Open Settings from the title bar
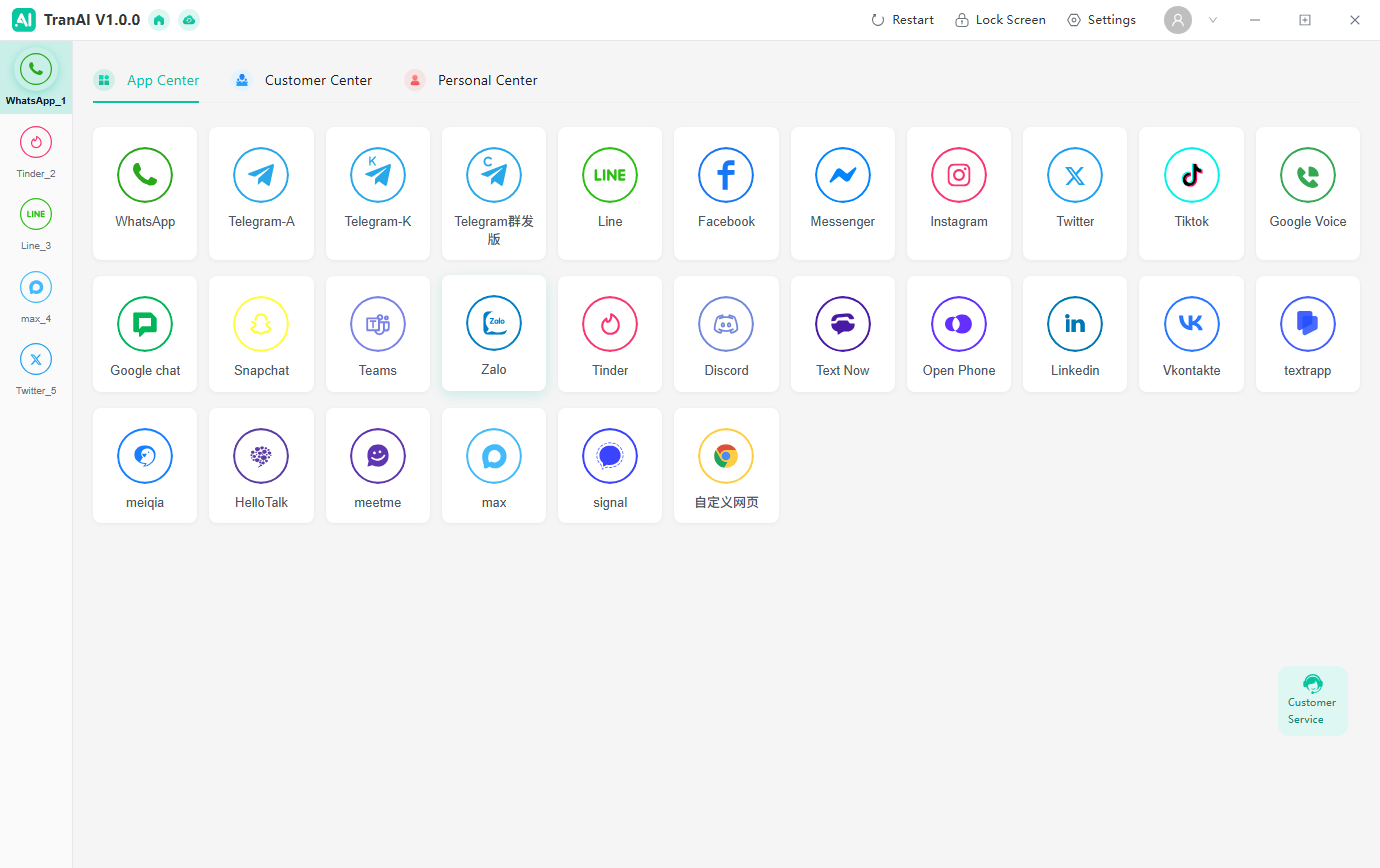Screen dimensions: 1380x868 (x=1101, y=20)
